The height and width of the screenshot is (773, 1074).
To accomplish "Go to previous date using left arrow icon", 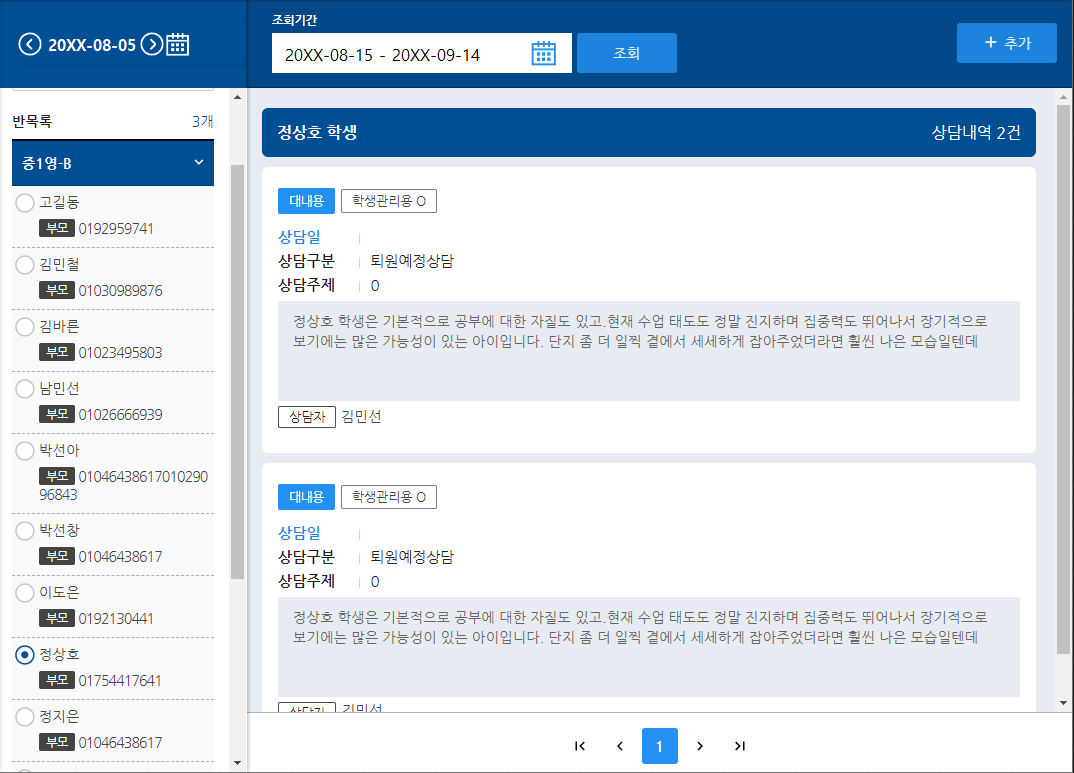I will tap(31, 44).
